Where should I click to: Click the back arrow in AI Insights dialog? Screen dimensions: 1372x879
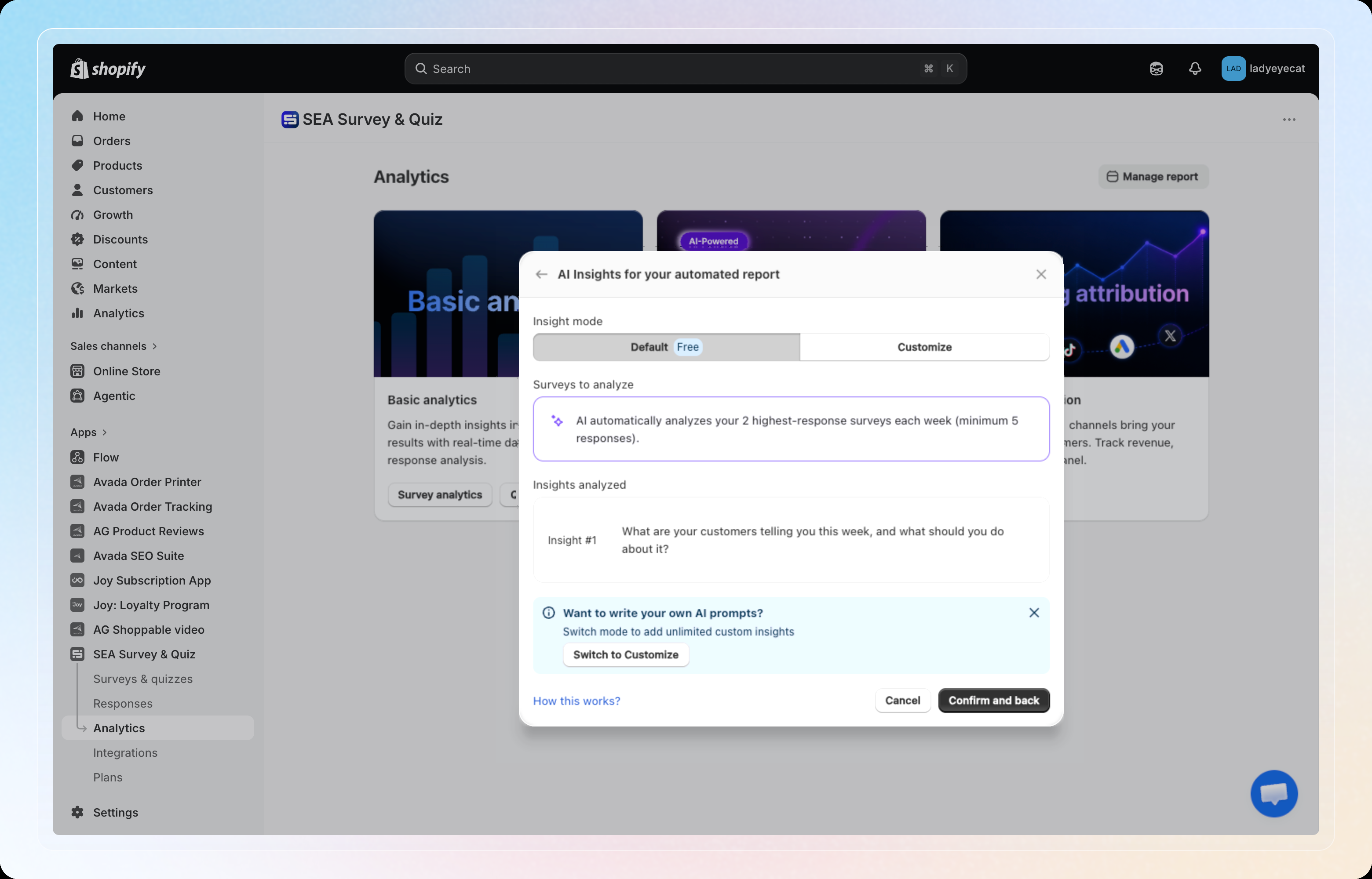coord(541,275)
